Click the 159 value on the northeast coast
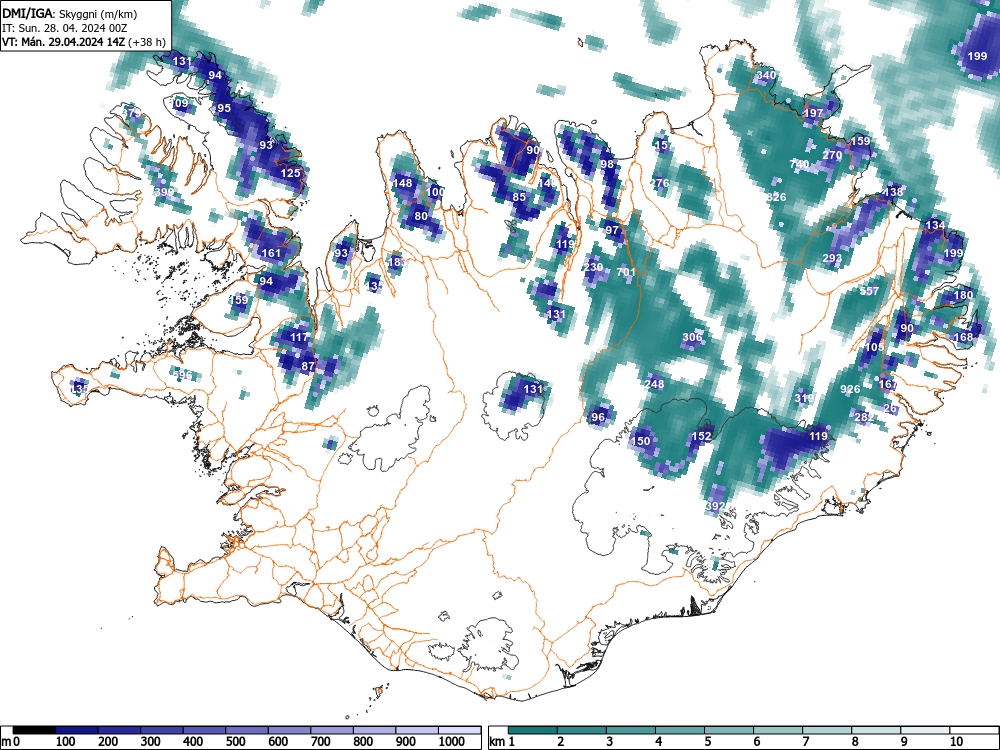1000x750 pixels. point(860,141)
